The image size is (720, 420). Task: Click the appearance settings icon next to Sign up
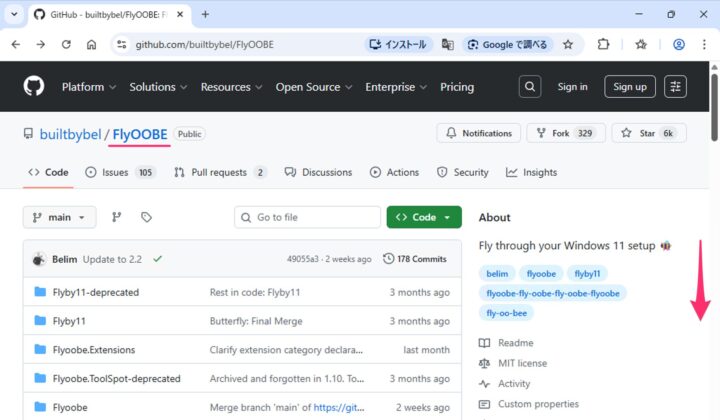point(676,87)
